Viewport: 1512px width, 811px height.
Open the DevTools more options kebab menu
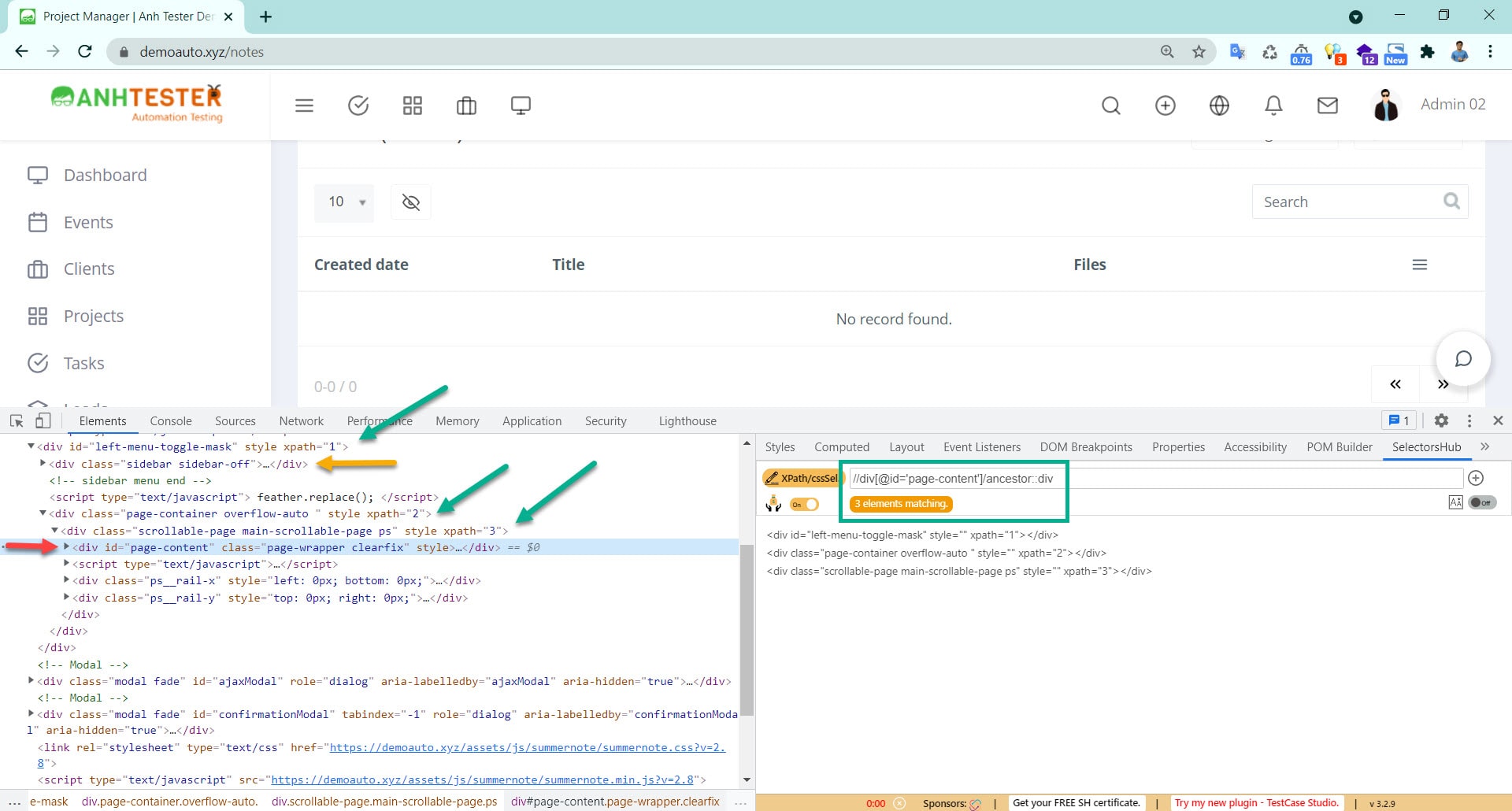(x=1469, y=420)
